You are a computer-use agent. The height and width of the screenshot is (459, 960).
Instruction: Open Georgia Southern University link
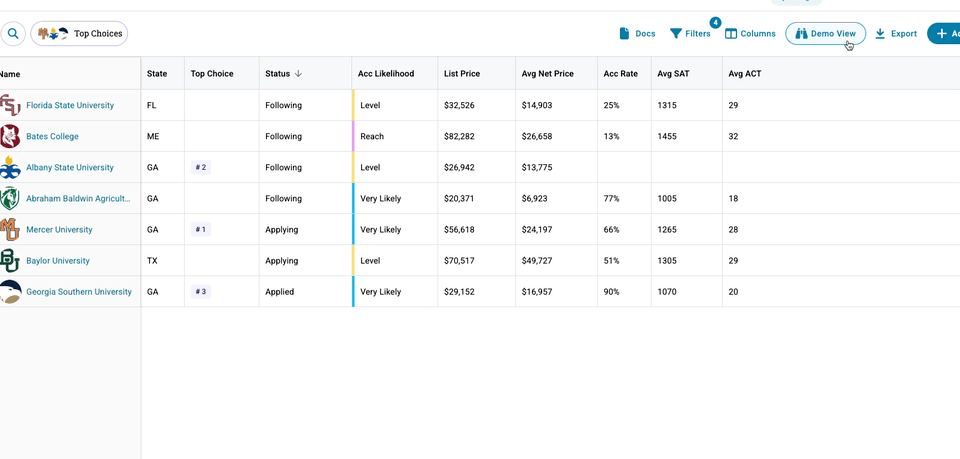79,292
